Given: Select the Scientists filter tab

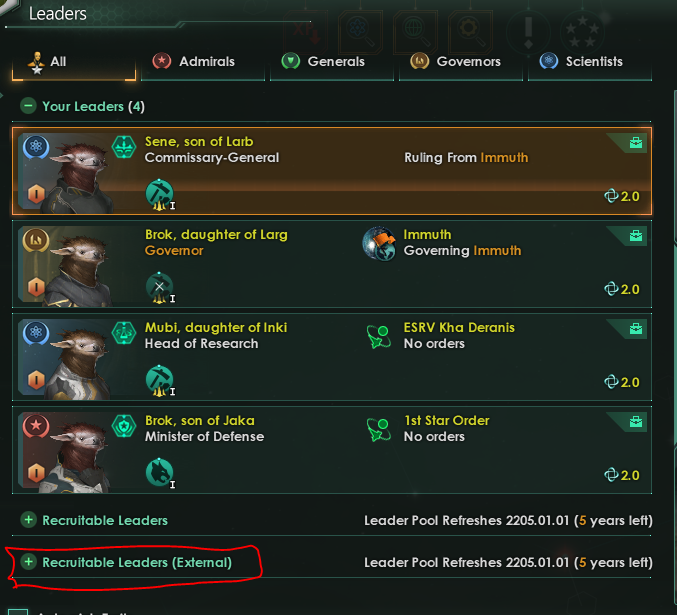Looking at the screenshot, I should click(583, 62).
